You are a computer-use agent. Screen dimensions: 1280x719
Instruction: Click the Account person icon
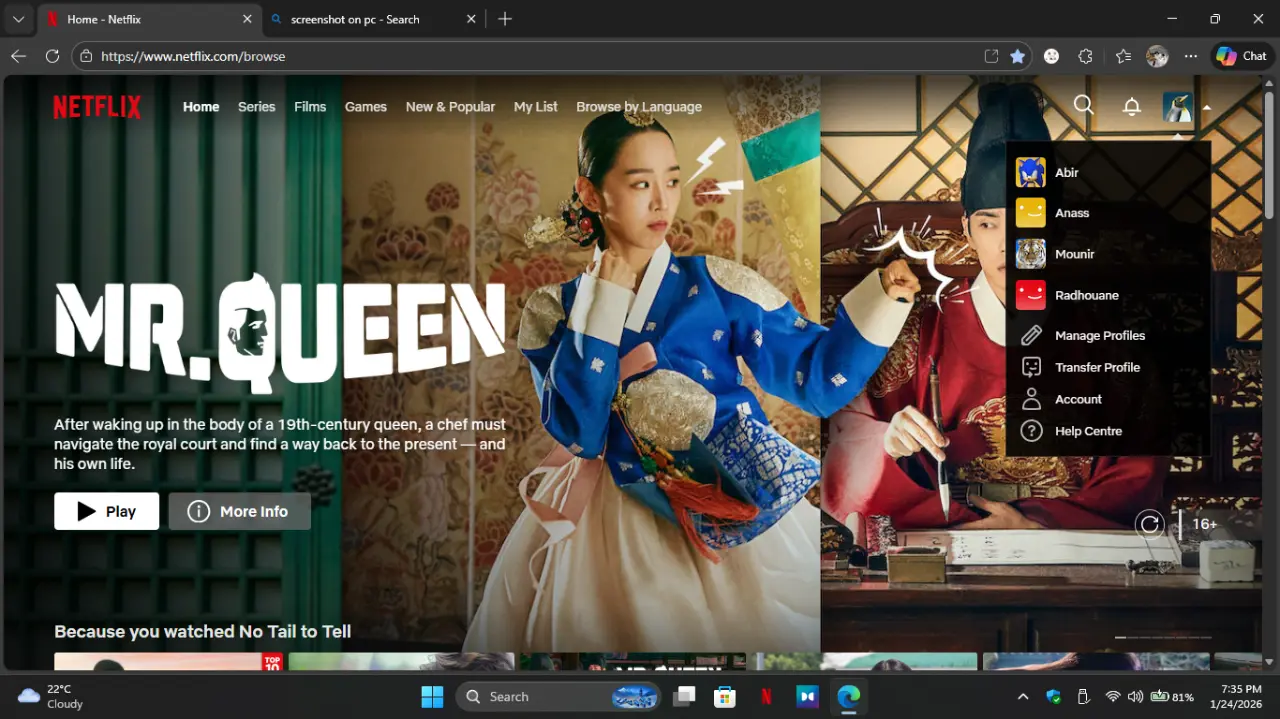click(x=1031, y=399)
